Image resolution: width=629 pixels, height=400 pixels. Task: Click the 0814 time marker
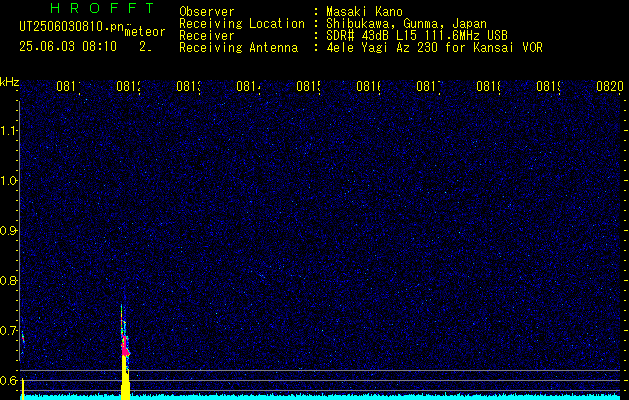(x=248, y=86)
